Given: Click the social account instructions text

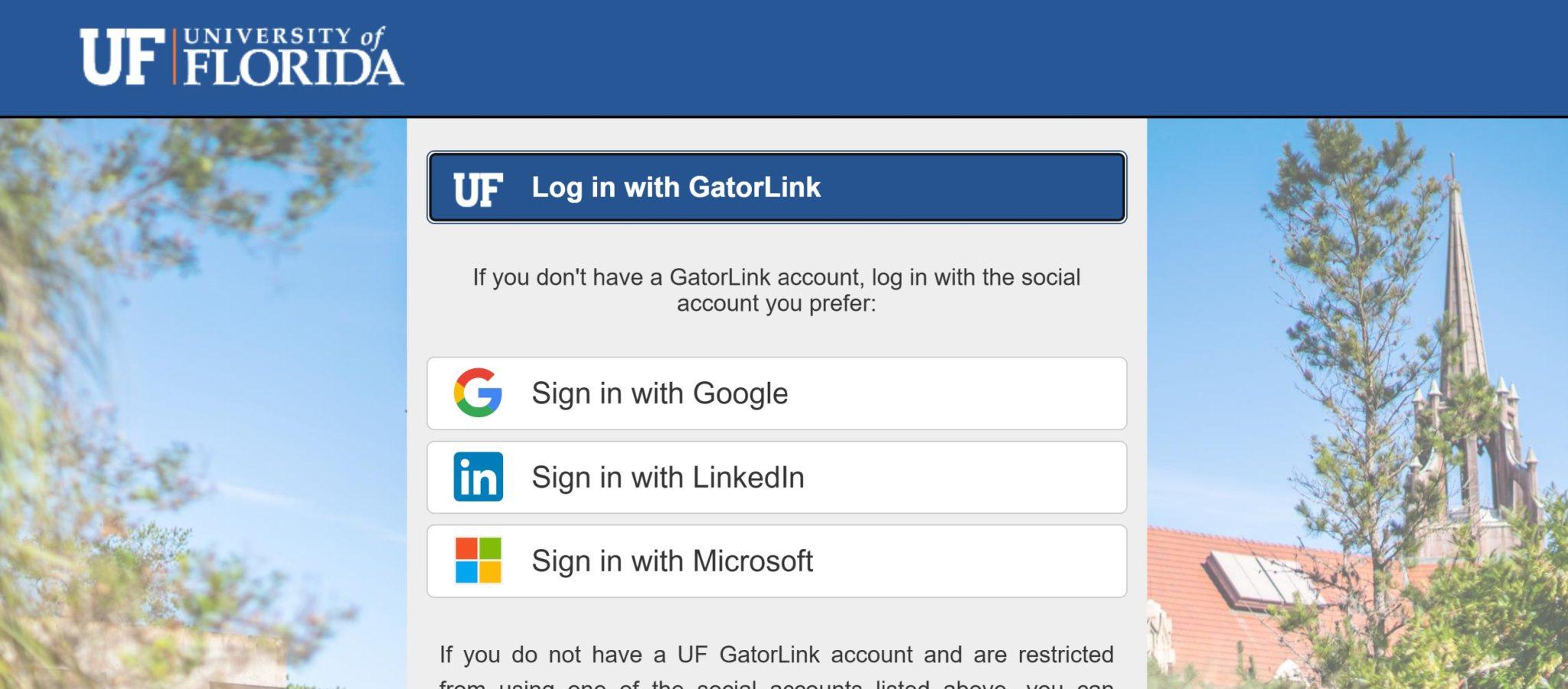Looking at the screenshot, I should click(776, 290).
